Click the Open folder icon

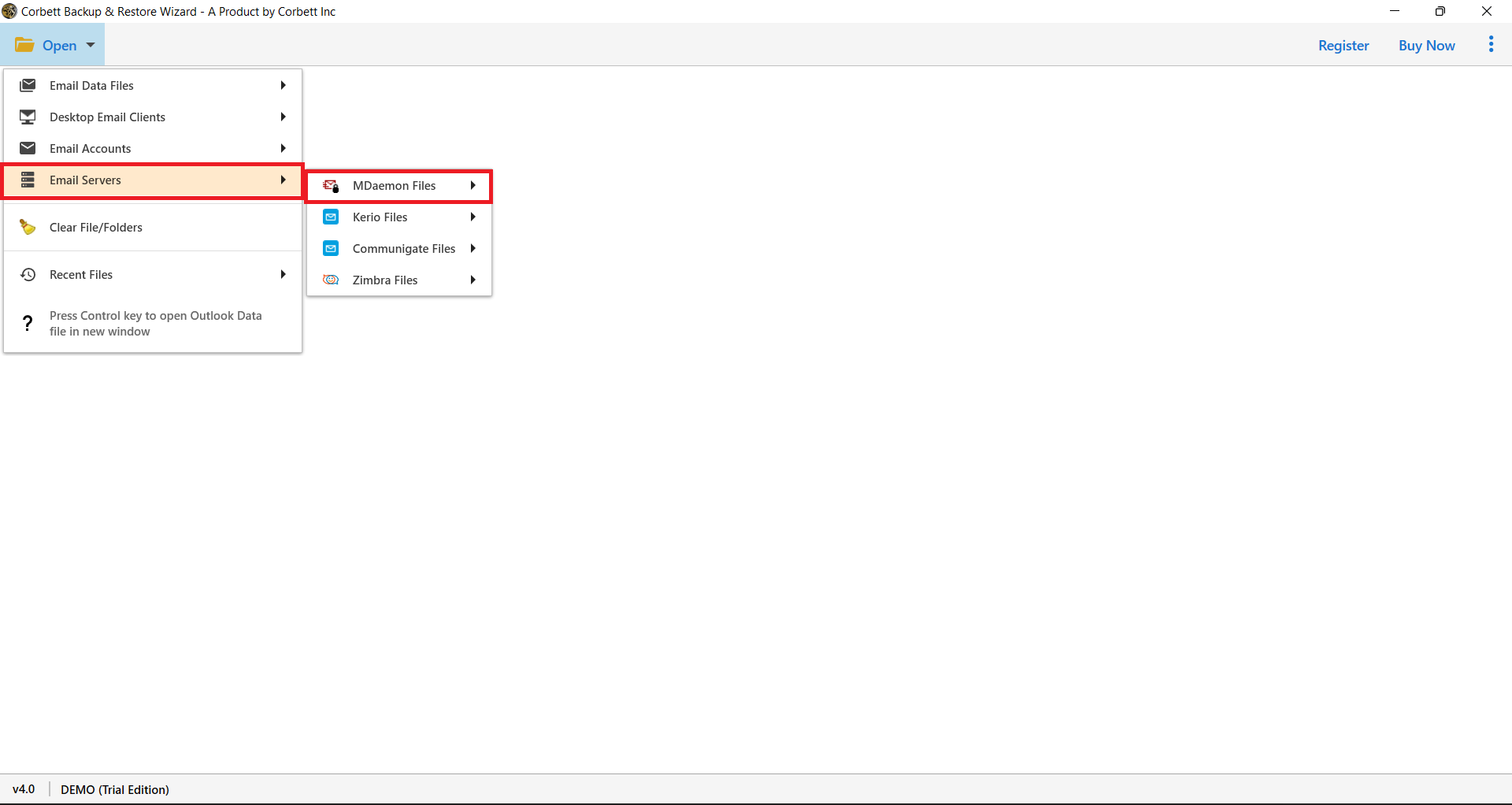pyautogui.click(x=24, y=45)
